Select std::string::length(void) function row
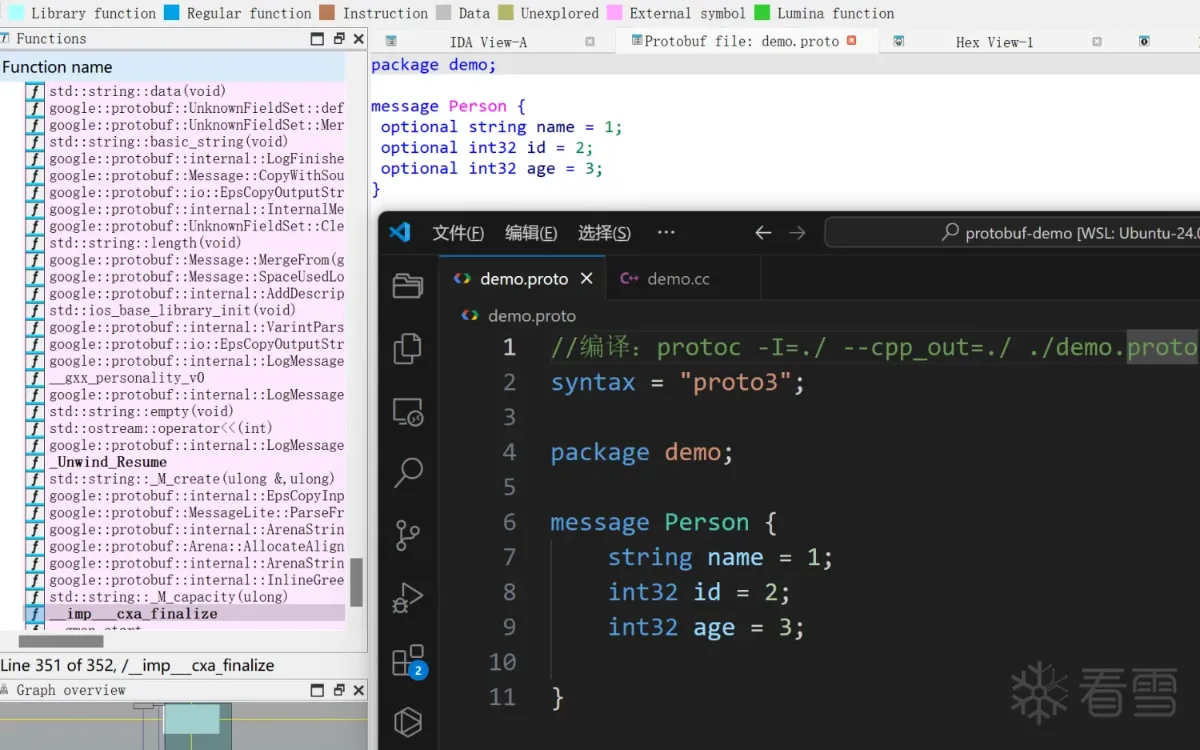 pos(185,243)
